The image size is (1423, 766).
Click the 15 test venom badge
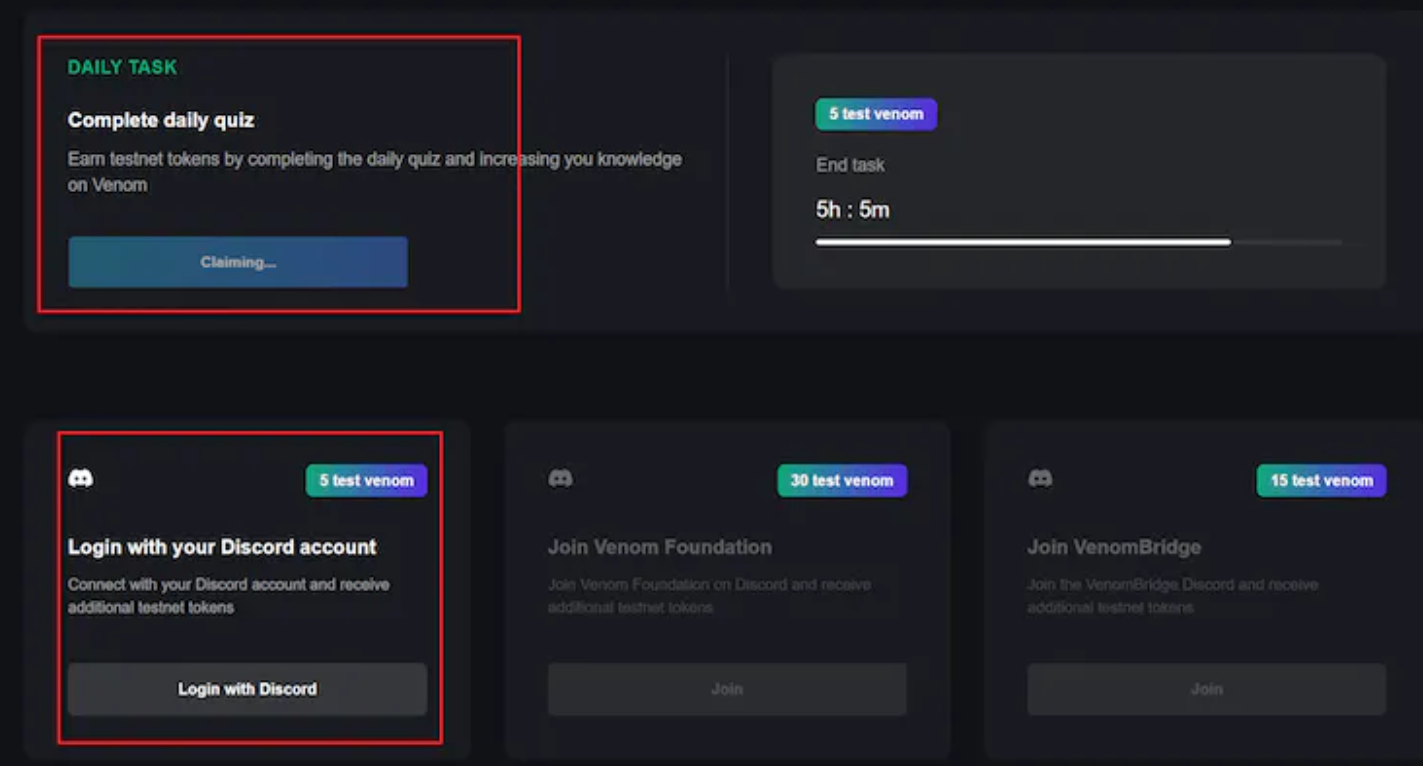(x=1321, y=480)
